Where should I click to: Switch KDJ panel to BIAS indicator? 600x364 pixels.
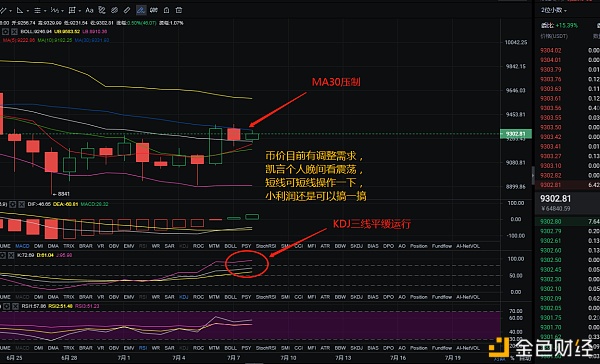pyautogui.click(x=373, y=297)
